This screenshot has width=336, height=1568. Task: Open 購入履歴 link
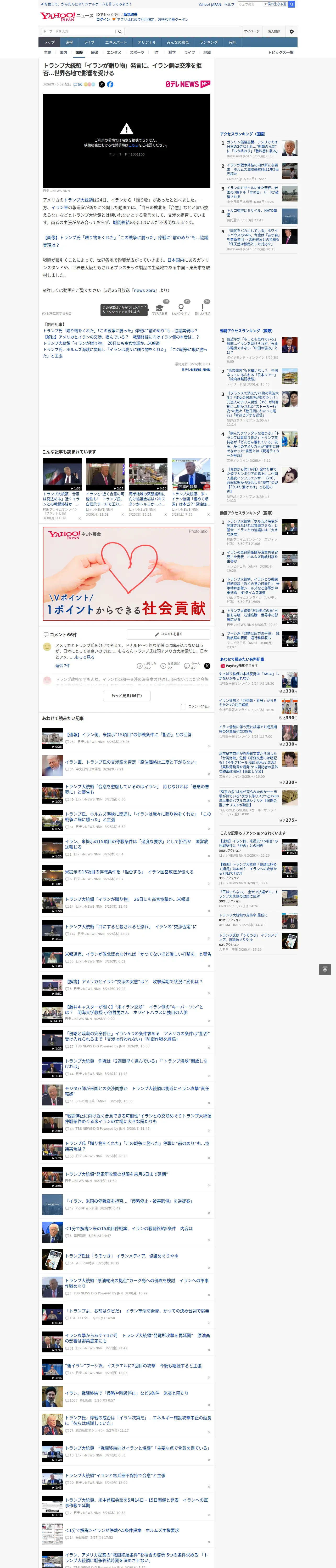274,32
